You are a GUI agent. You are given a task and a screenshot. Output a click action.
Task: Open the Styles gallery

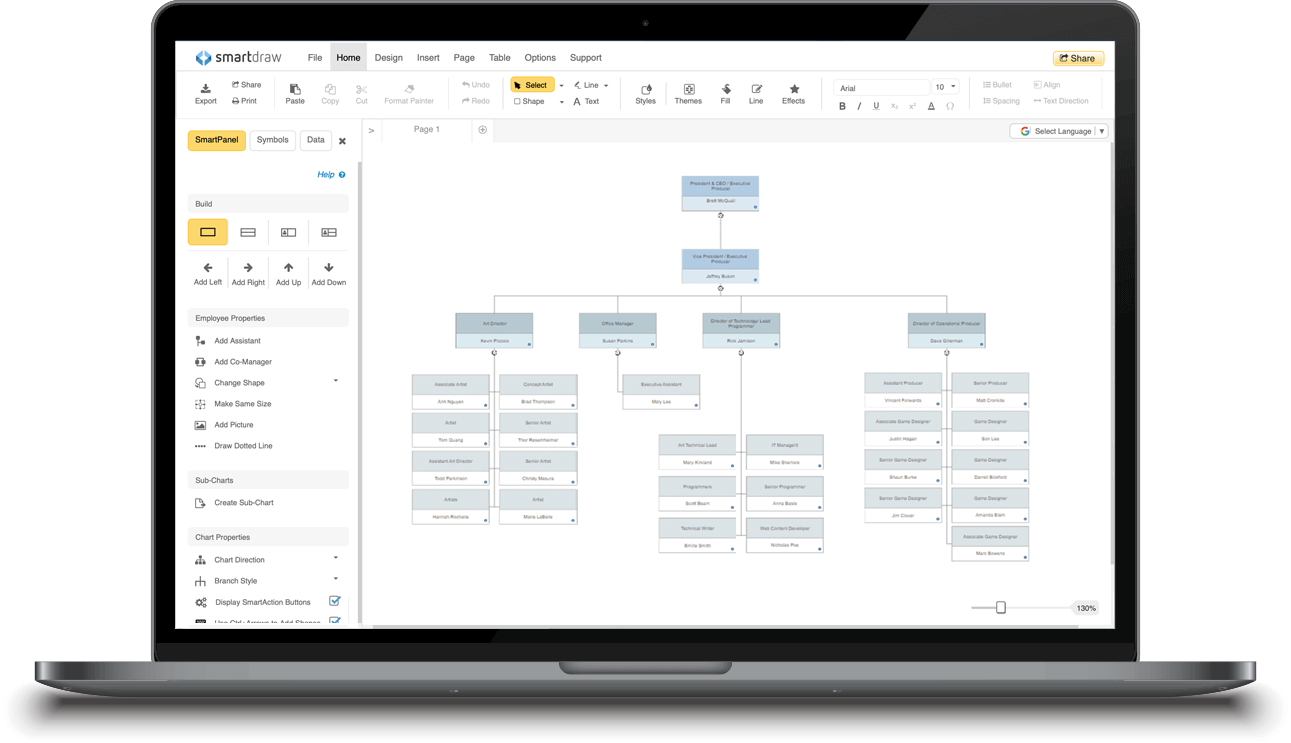(x=646, y=94)
